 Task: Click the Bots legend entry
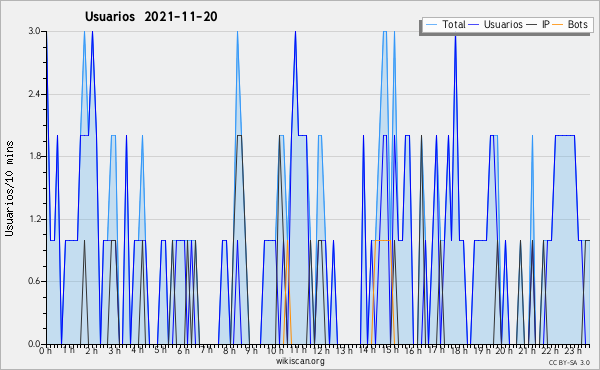[570, 24]
